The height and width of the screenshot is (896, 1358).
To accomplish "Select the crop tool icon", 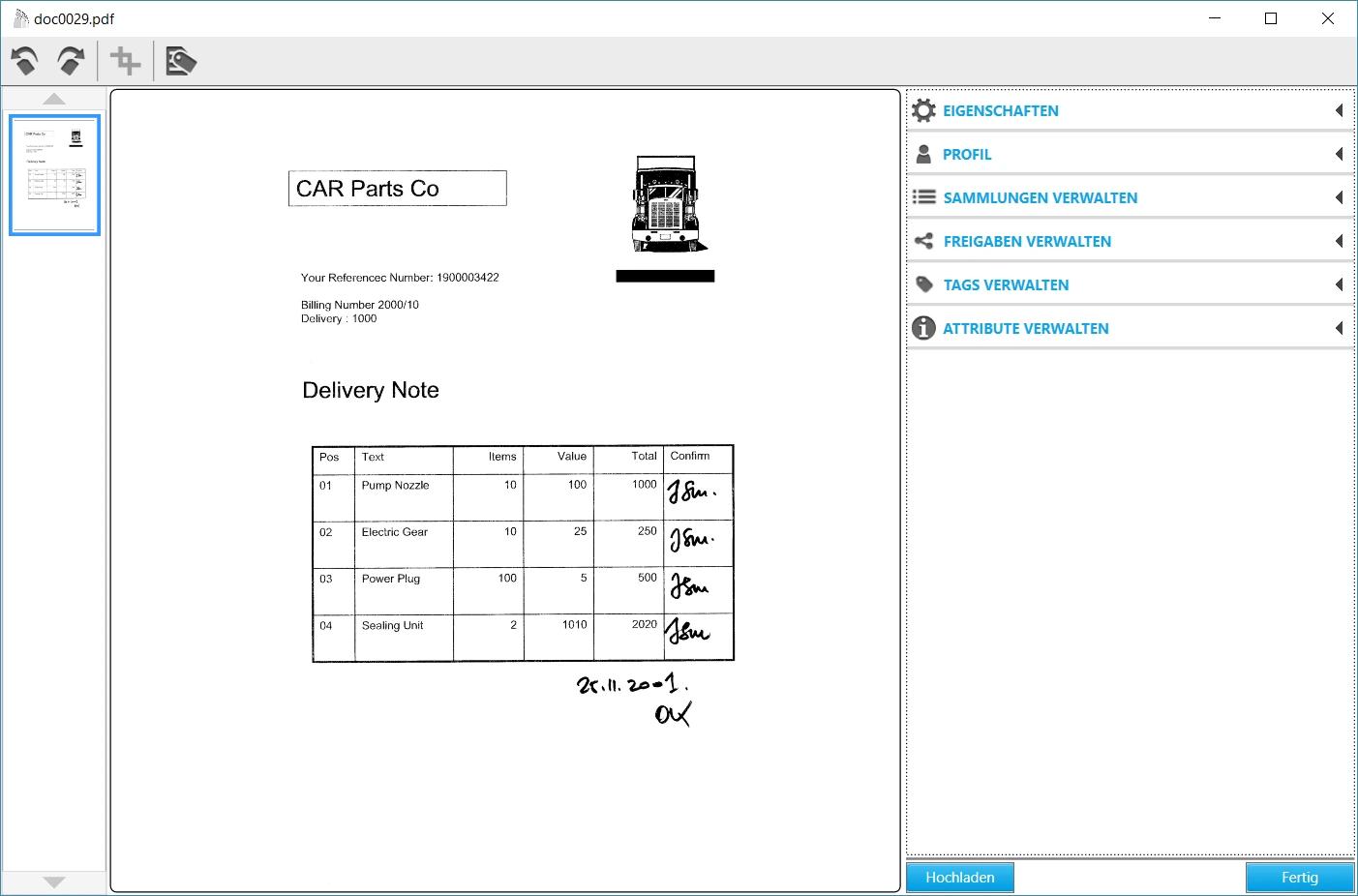I will click(126, 62).
